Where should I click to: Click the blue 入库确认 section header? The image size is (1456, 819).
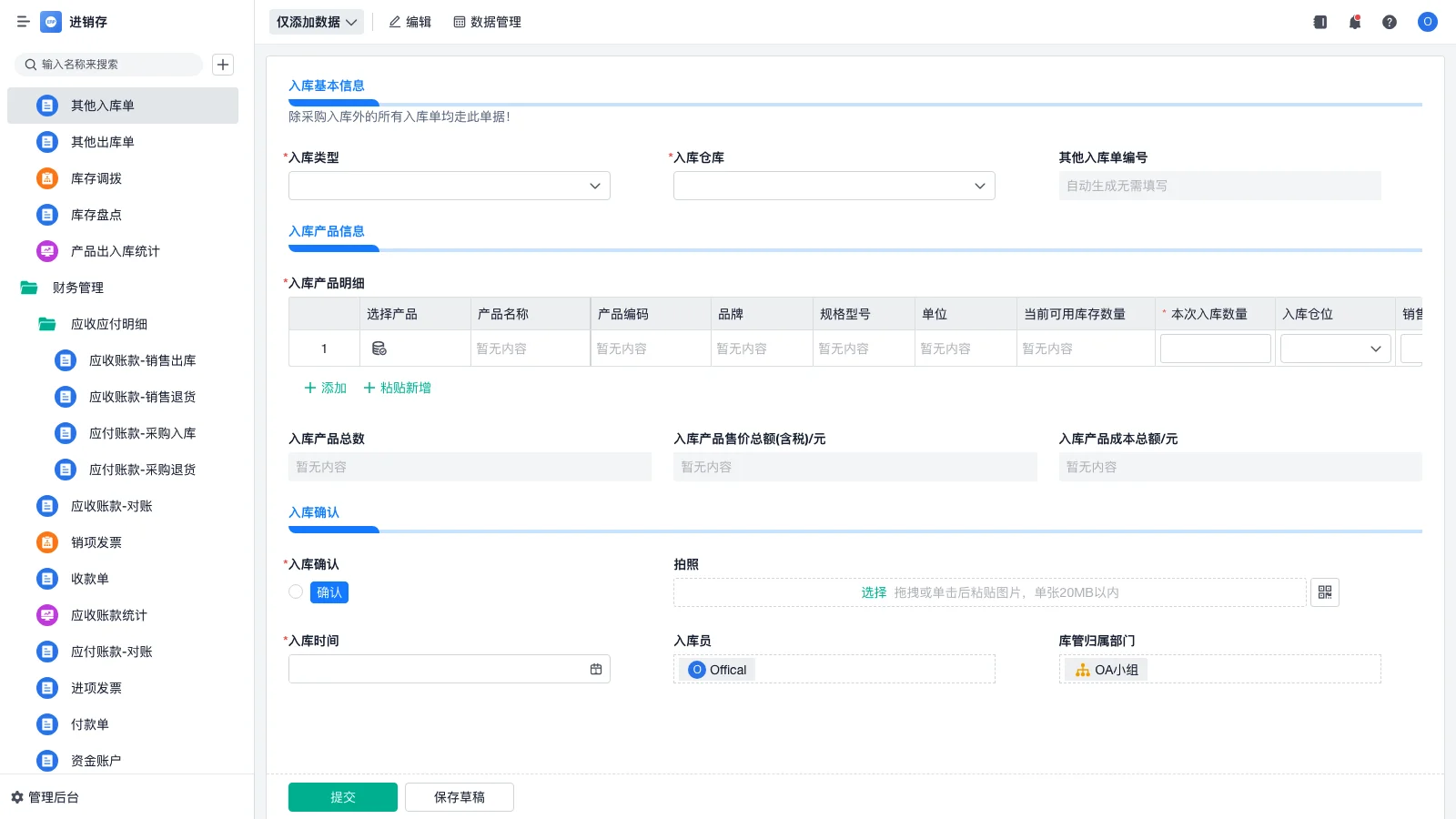tap(314, 512)
